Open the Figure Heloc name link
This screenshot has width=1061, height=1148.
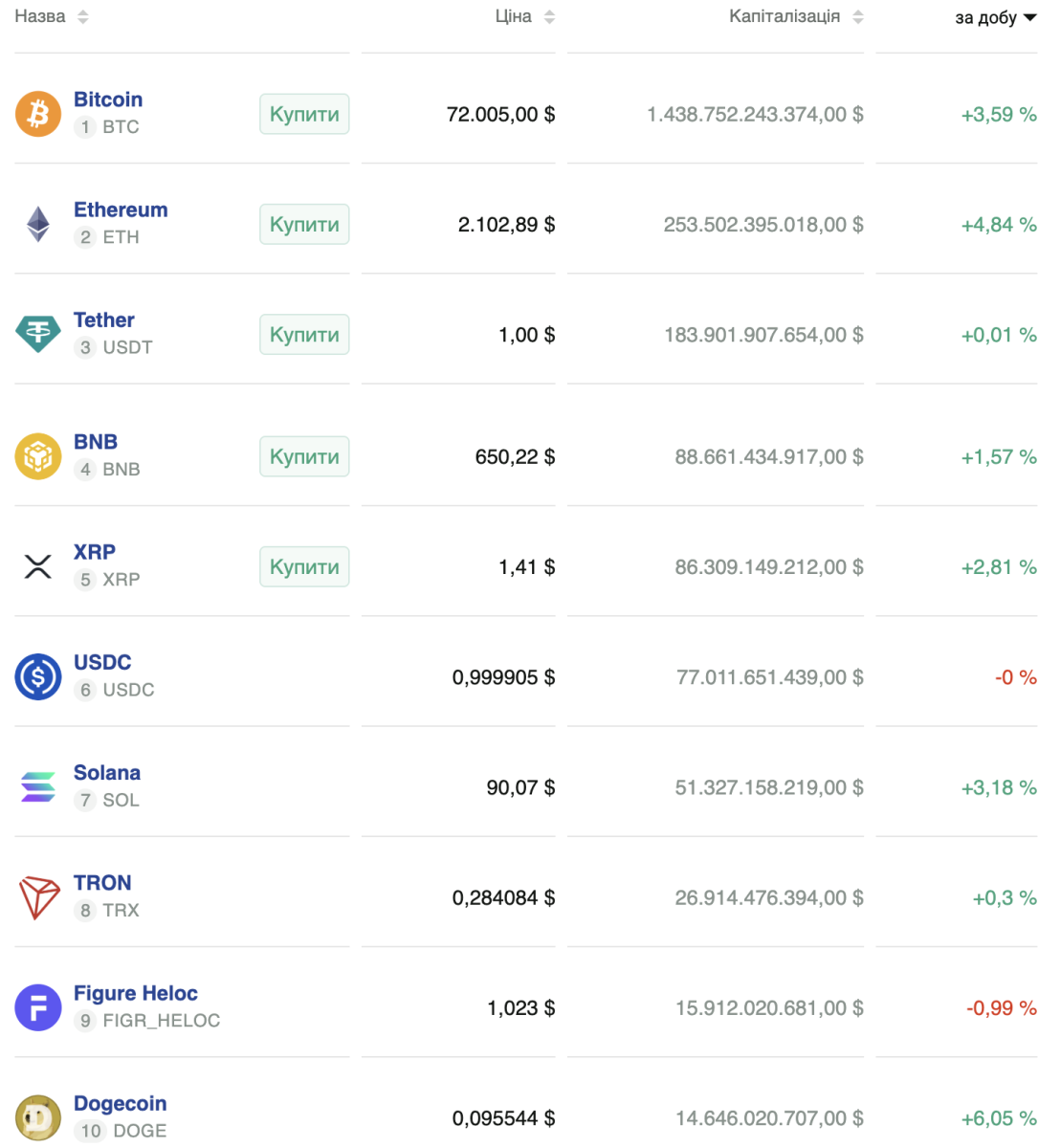click(136, 994)
